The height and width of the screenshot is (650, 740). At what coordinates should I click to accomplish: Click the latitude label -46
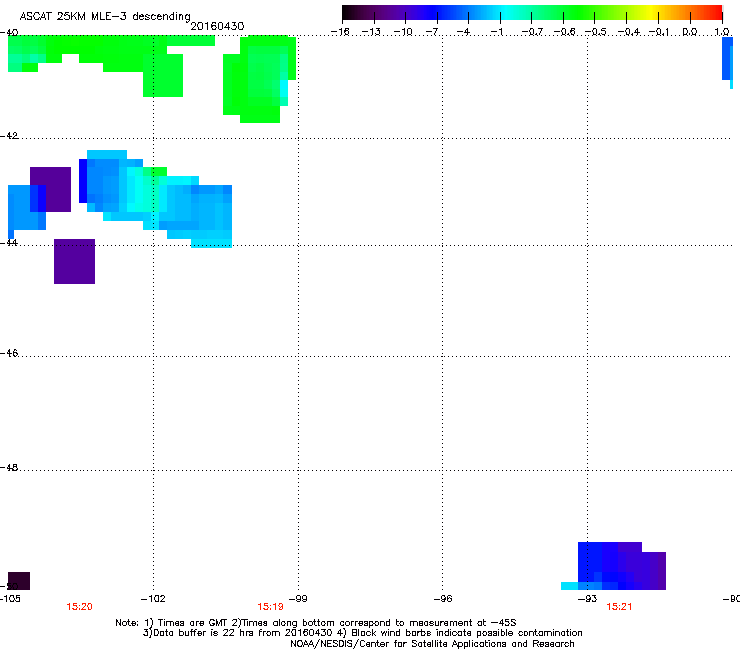click(x=9, y=353)
